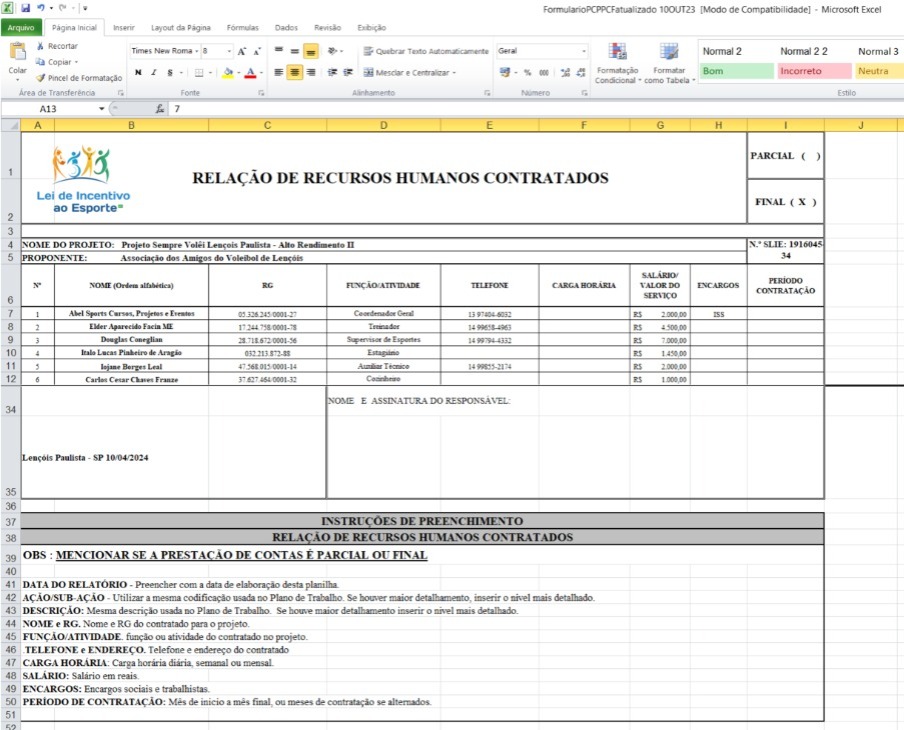Screen dimensions: 904x730
Task: Click the Mesclar e Centralizar button
Action: [x=406, y=73]
